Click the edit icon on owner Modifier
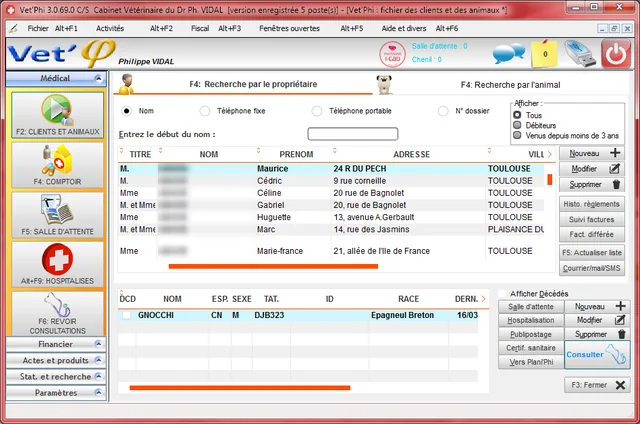Viewport: 640px width, 424px height. tap(615, 169)
